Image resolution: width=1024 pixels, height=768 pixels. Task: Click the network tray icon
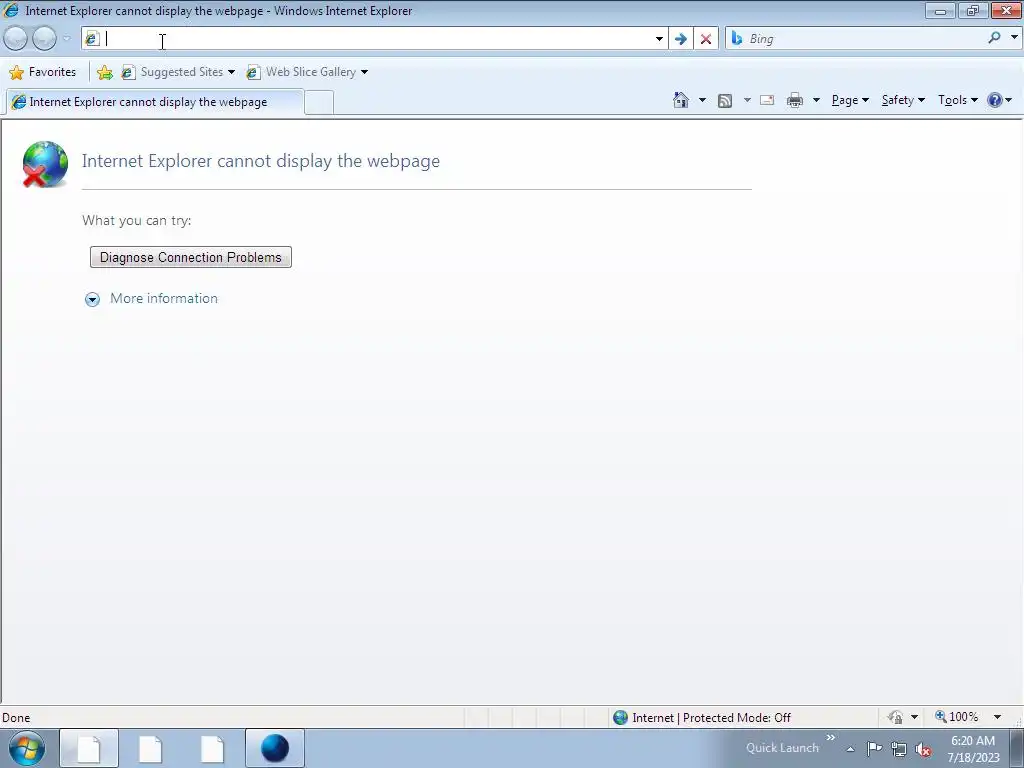(899, 749)
